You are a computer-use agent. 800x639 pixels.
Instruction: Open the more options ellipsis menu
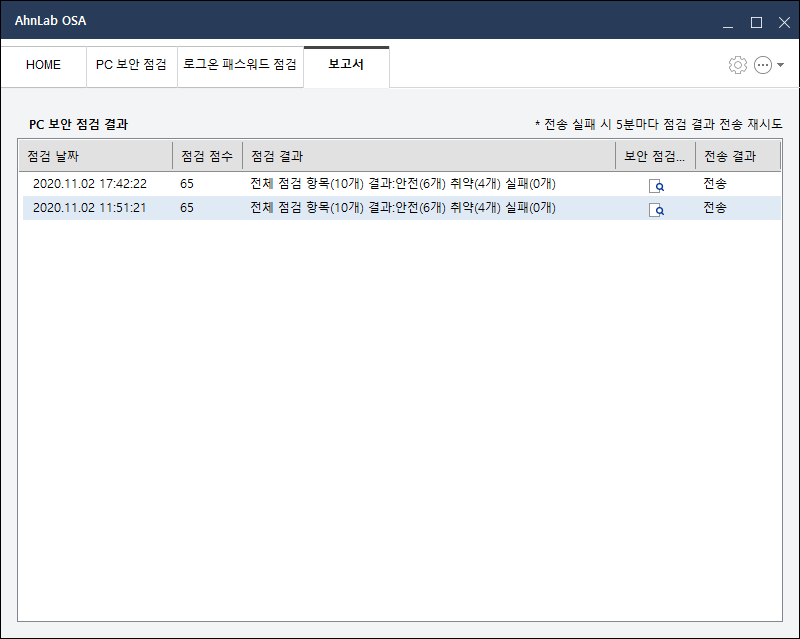[x=763, y=65]
